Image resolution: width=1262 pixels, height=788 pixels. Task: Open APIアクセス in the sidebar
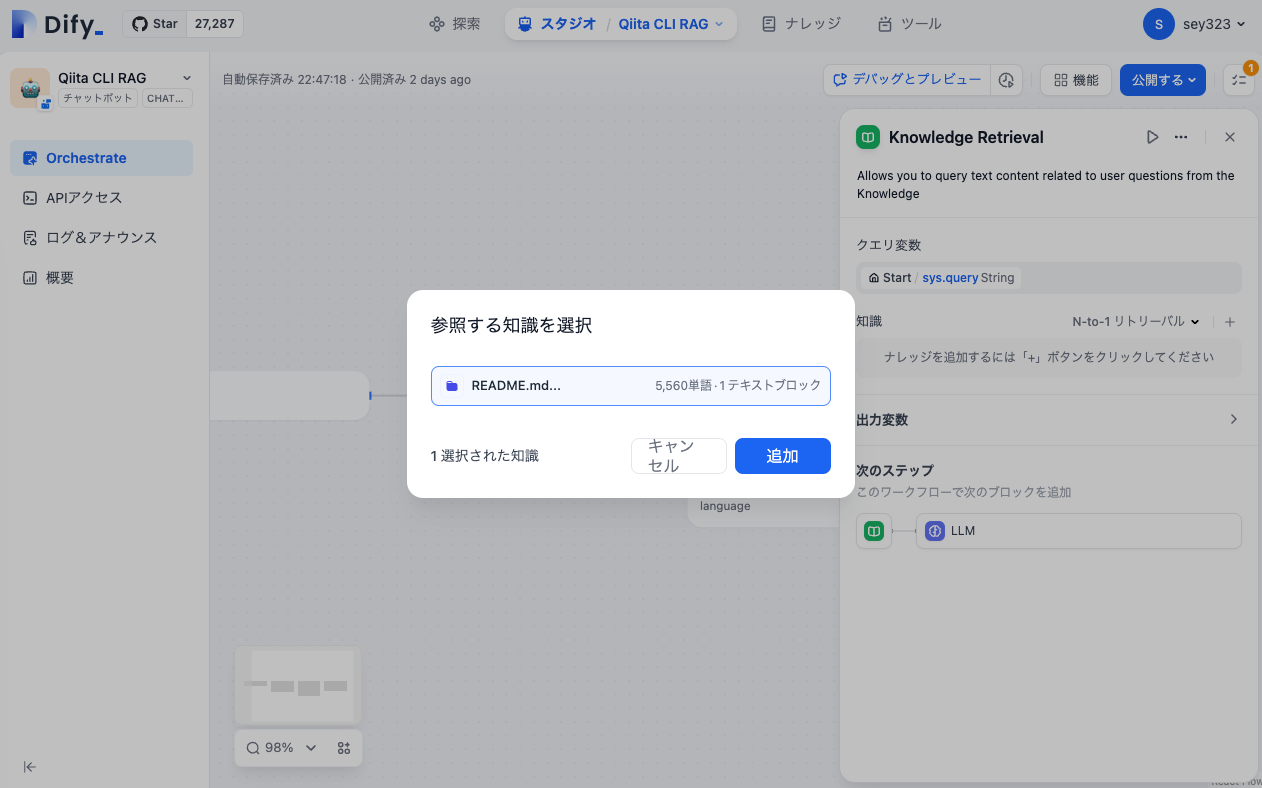coord(101,198)
